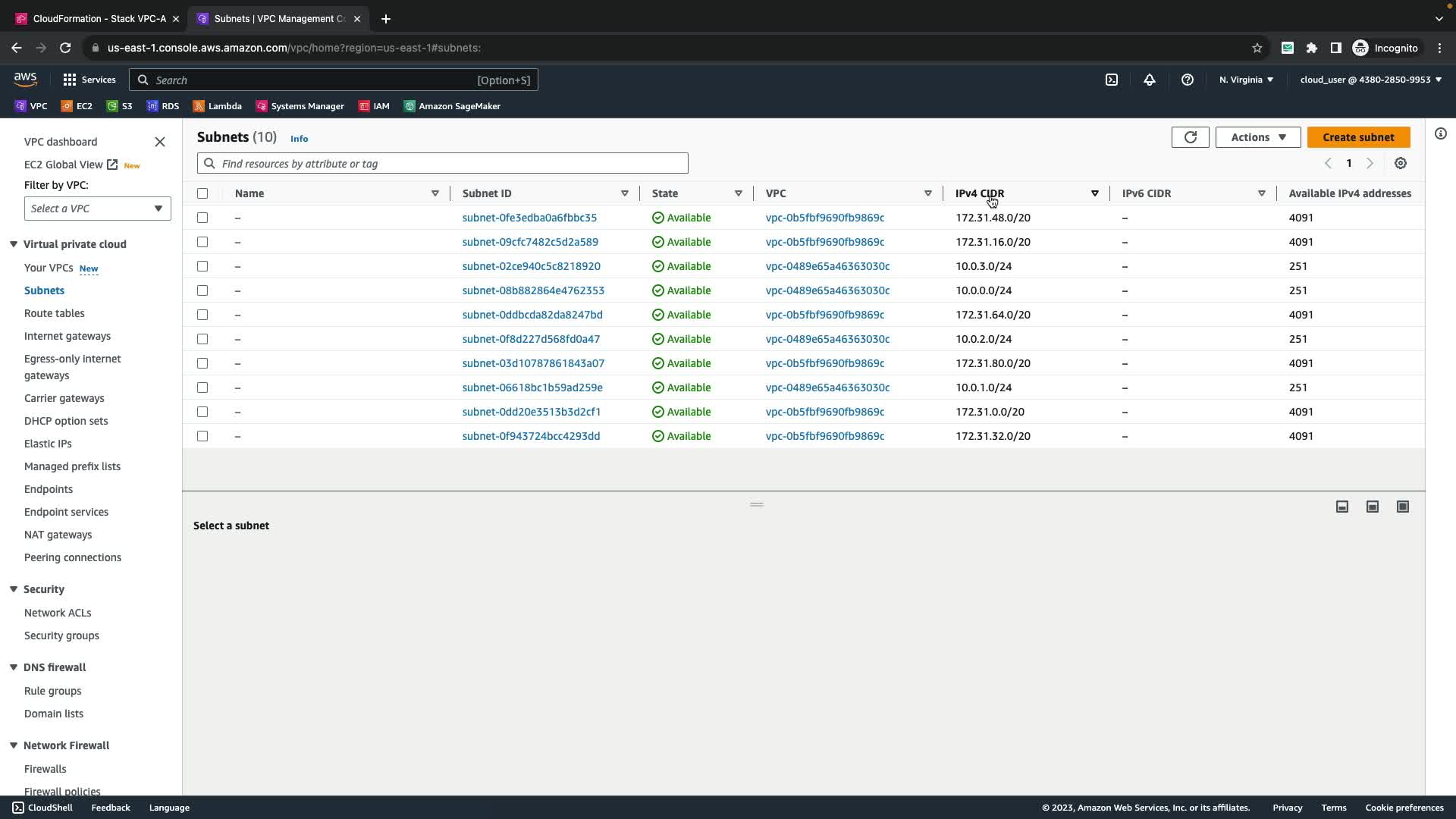Open the AWS CloudShell terminal icon
Viewport: 1456px width, 819px height.
(x=1112, y=80)
